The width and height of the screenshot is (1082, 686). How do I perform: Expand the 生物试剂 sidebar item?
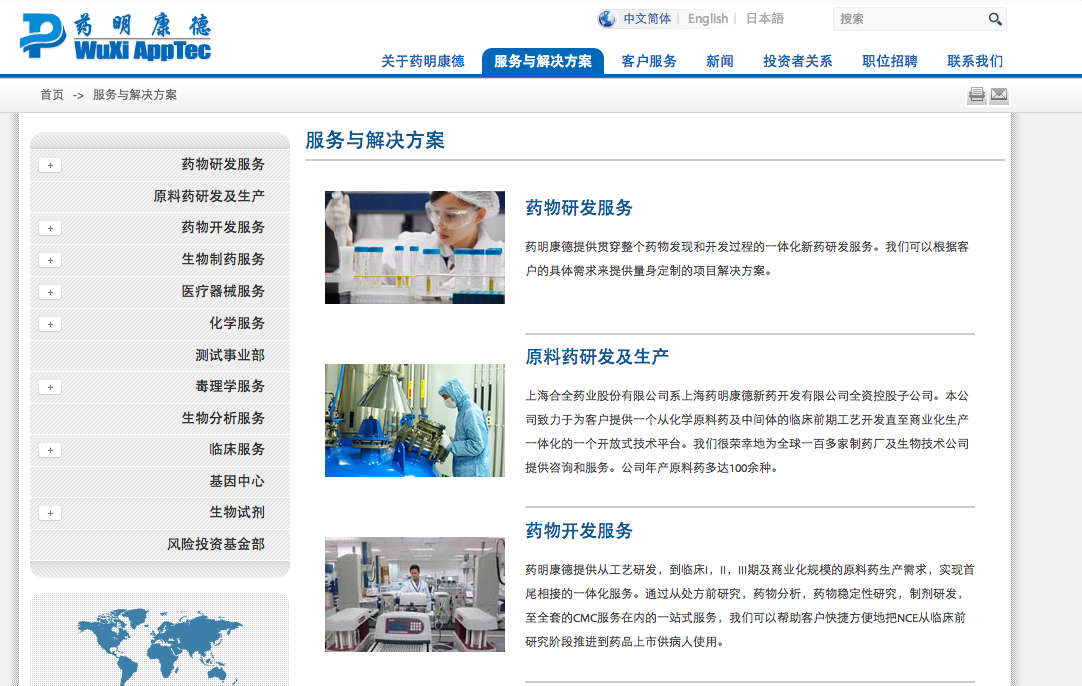pyautogui.click(x=50, y=513)
